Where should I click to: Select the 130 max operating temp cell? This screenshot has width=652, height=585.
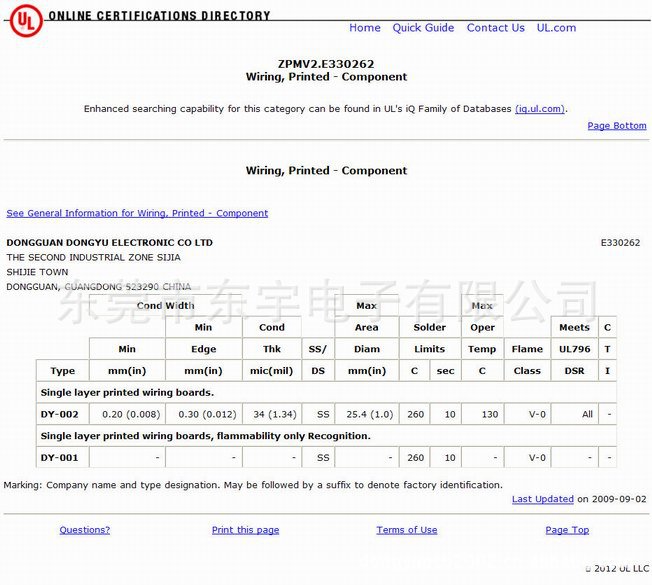(482, 414)
